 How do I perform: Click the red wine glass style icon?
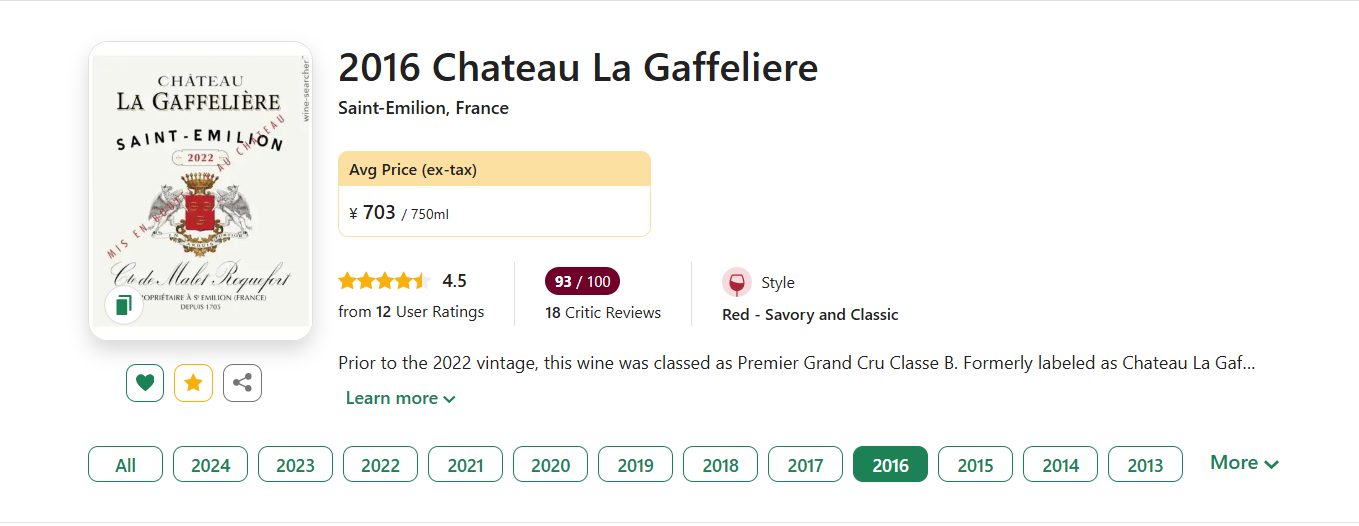pos(737,283)
